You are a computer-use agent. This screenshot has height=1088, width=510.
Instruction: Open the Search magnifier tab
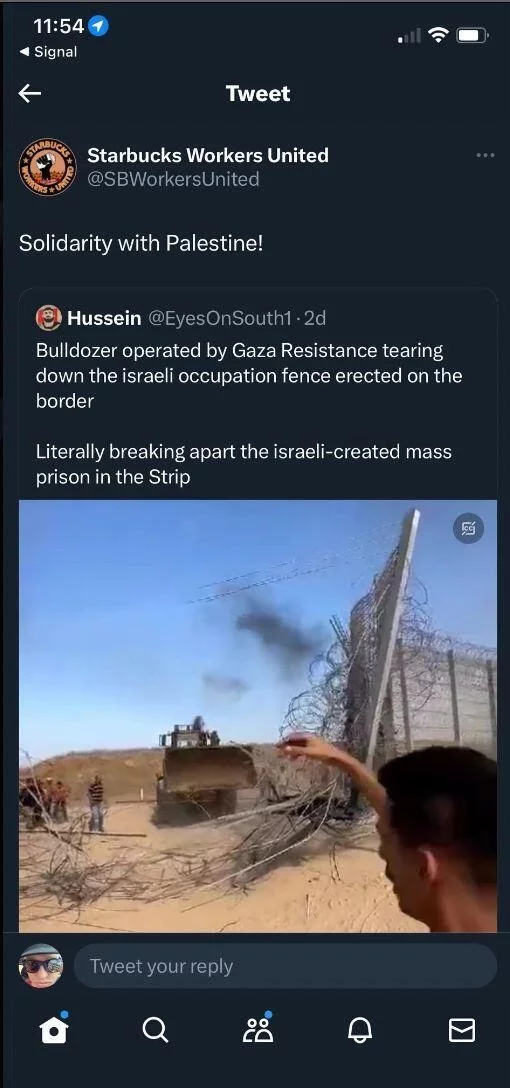click(x=155, y=1030)
